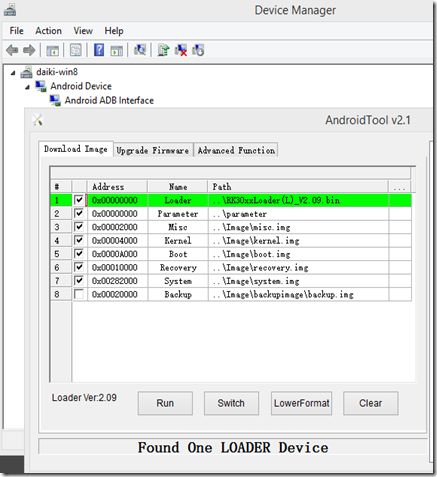Click the blue Help question-mark toolbar icon

coord(99,50)
